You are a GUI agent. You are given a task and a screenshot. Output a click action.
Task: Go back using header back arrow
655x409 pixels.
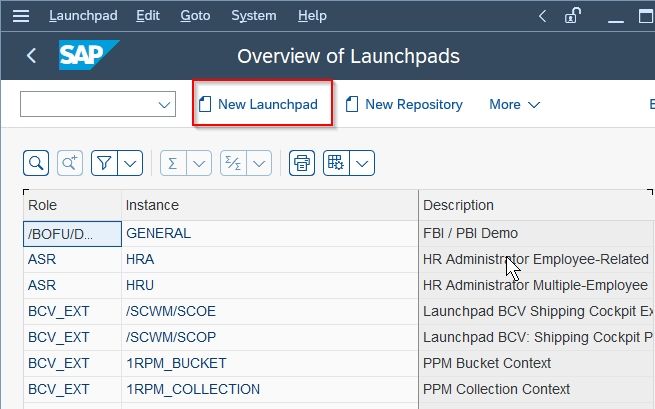[x=31, y=56]
